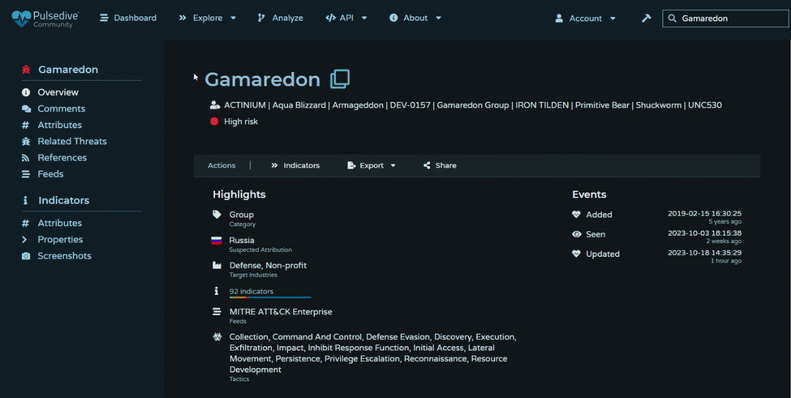The width and height of the screenshot is (791, 398).
Task: Click the Group category tag icon
Action: 217,214
